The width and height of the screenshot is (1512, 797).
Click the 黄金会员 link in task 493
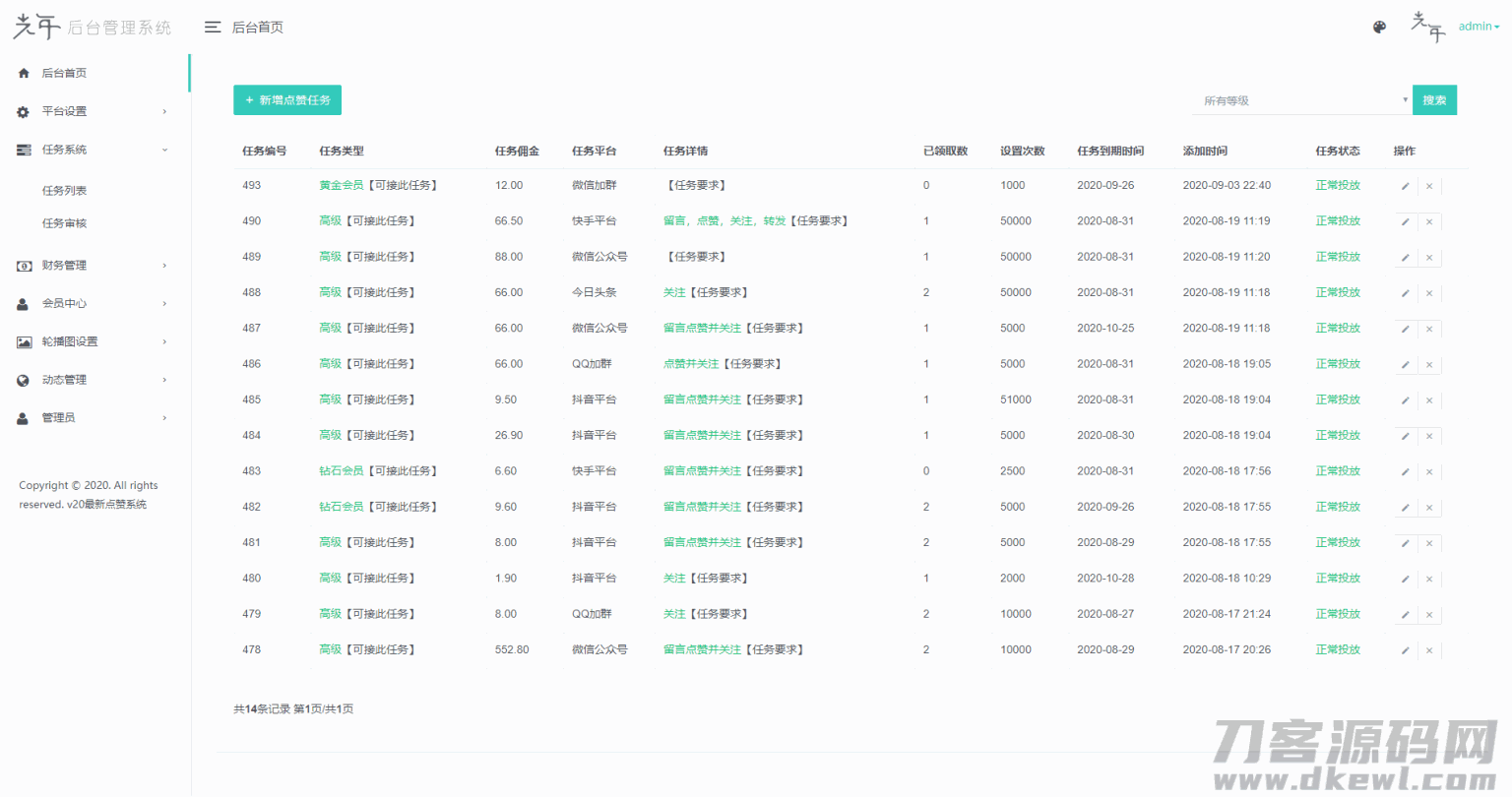click(x=342, y=185)
